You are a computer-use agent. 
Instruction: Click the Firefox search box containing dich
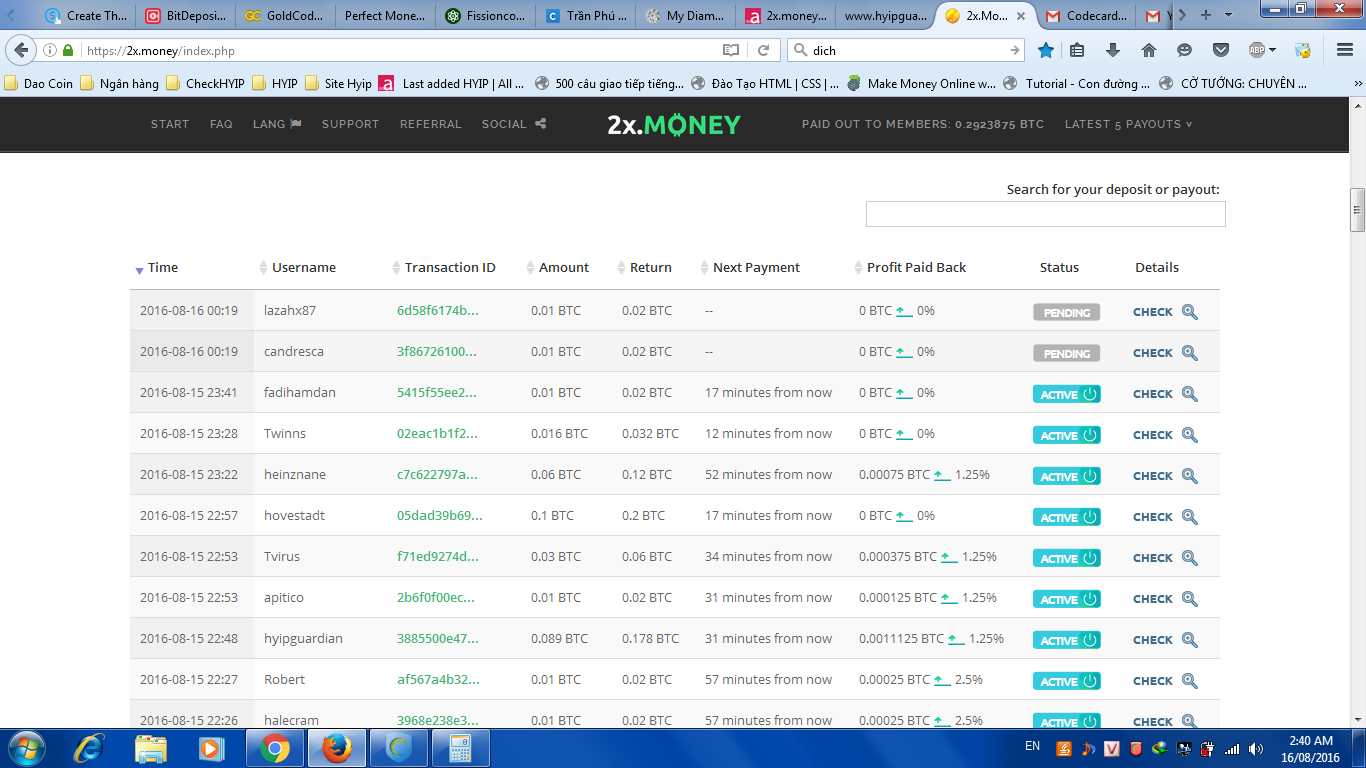coord(907,50)
